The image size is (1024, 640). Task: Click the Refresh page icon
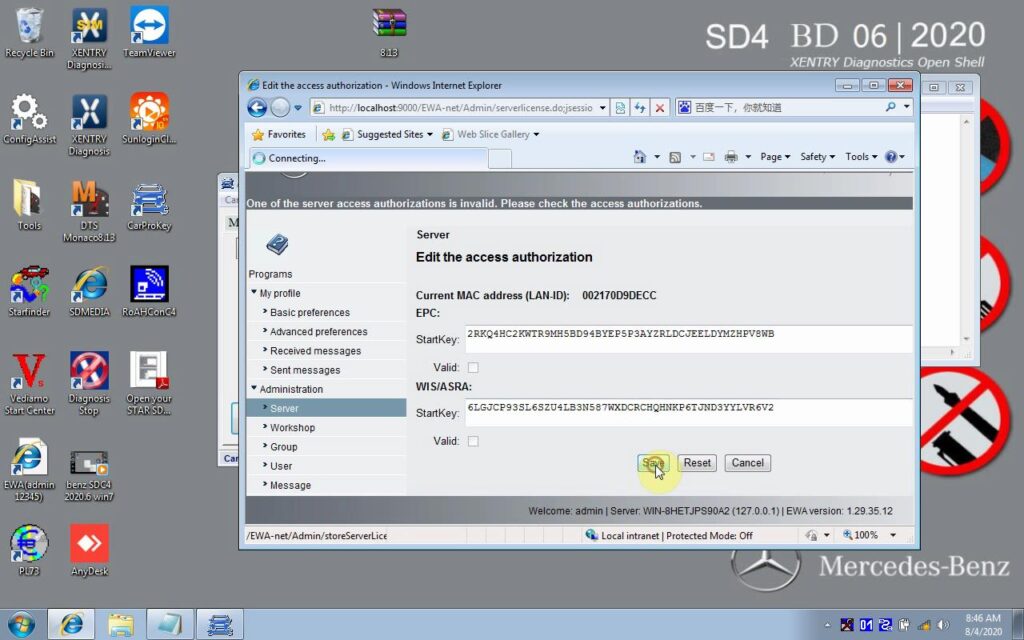coord(640,108)
